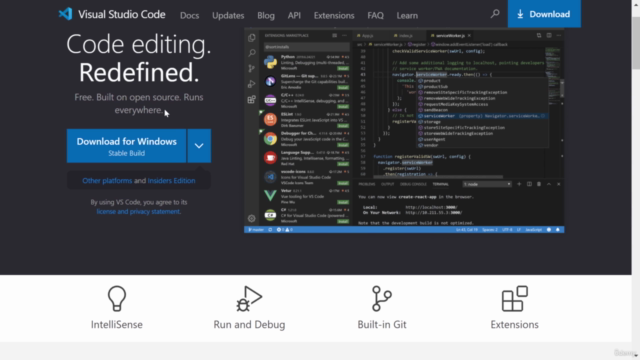Open license and privacy statement link
The height and width of the screenshot is (360, 640).
pos(138,211)
